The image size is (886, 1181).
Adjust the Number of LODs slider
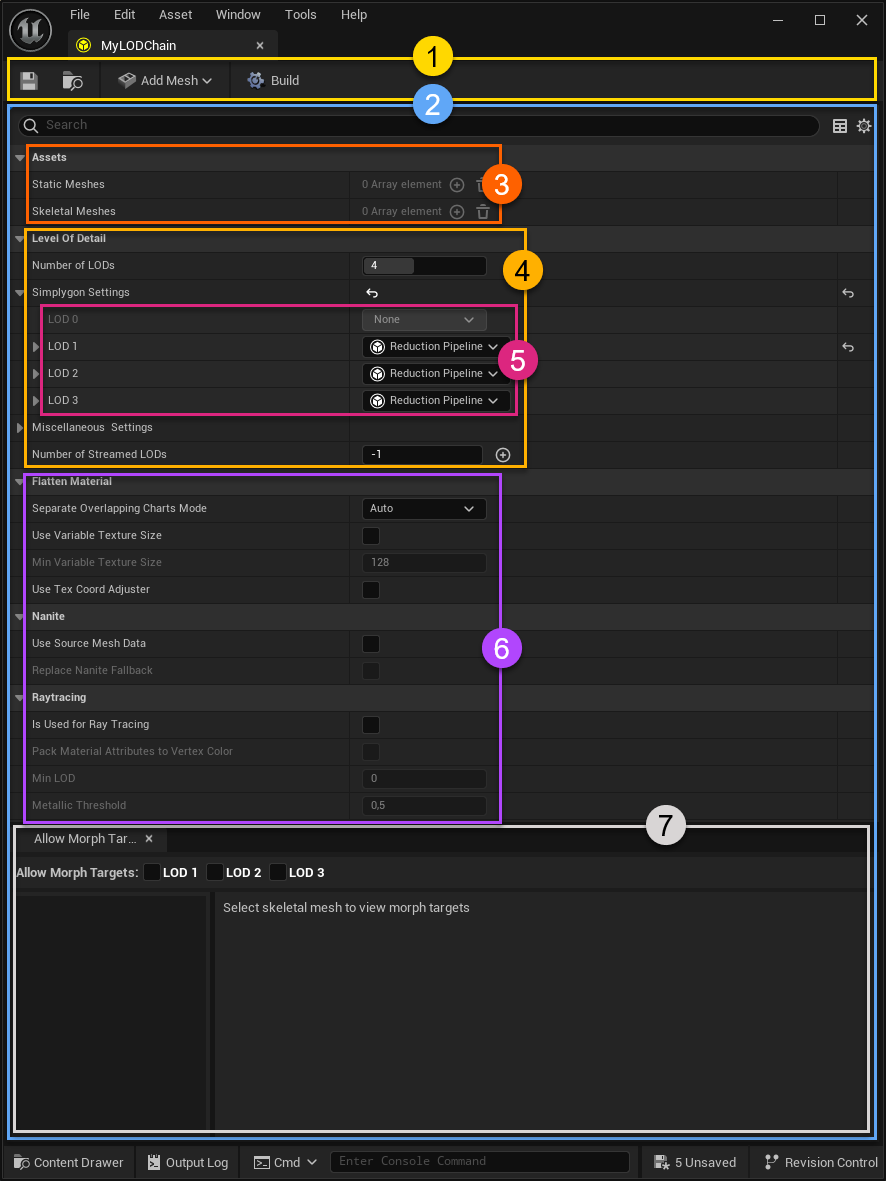(424, 265)
